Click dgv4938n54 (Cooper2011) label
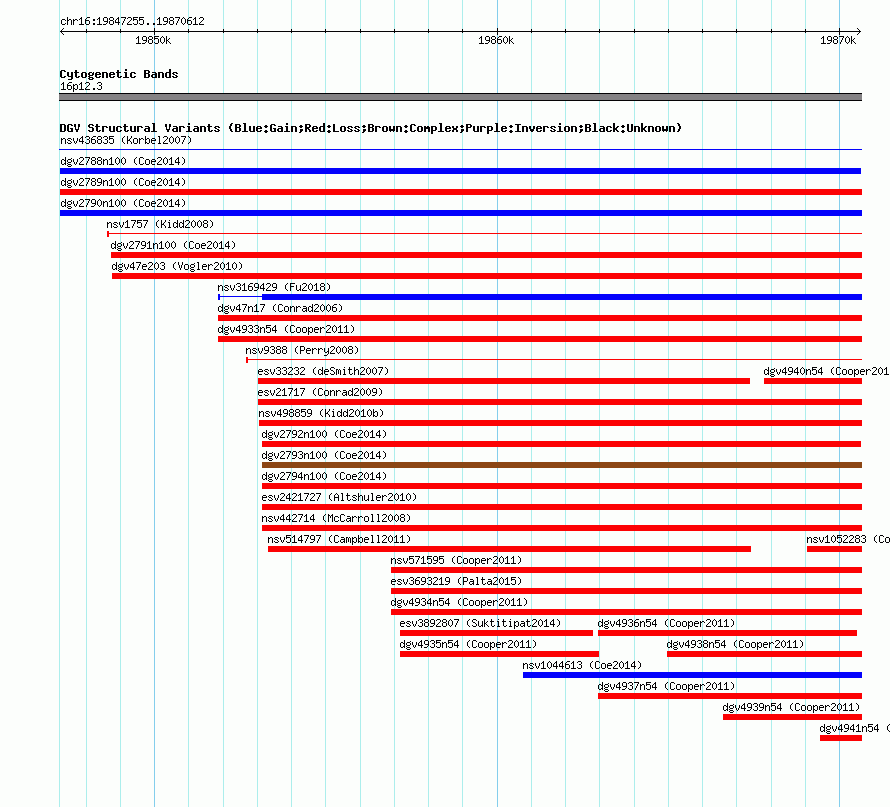The height and width of the screenshot is (807, 890). click(735, 644)
